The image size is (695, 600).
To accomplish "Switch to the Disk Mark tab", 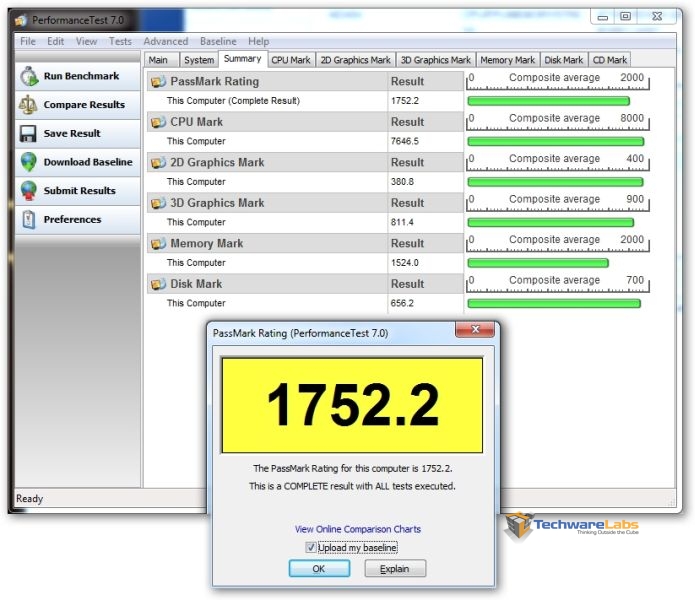I will pos(564,60).
